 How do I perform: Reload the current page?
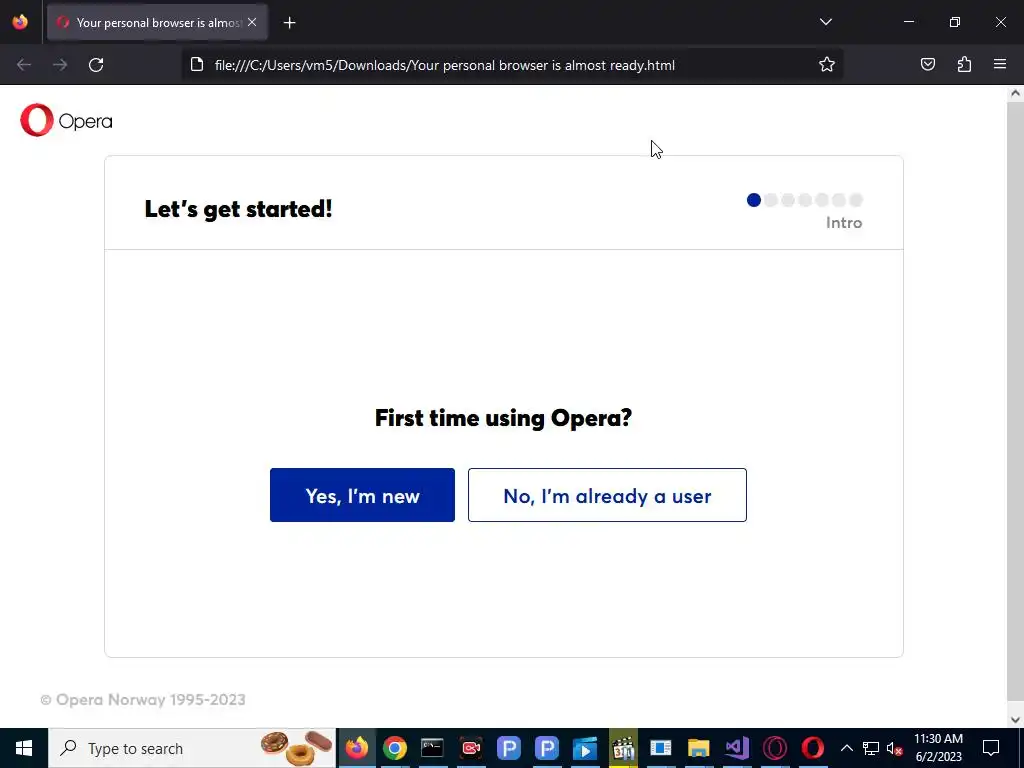pyautogui.click(x=96, y=65)
